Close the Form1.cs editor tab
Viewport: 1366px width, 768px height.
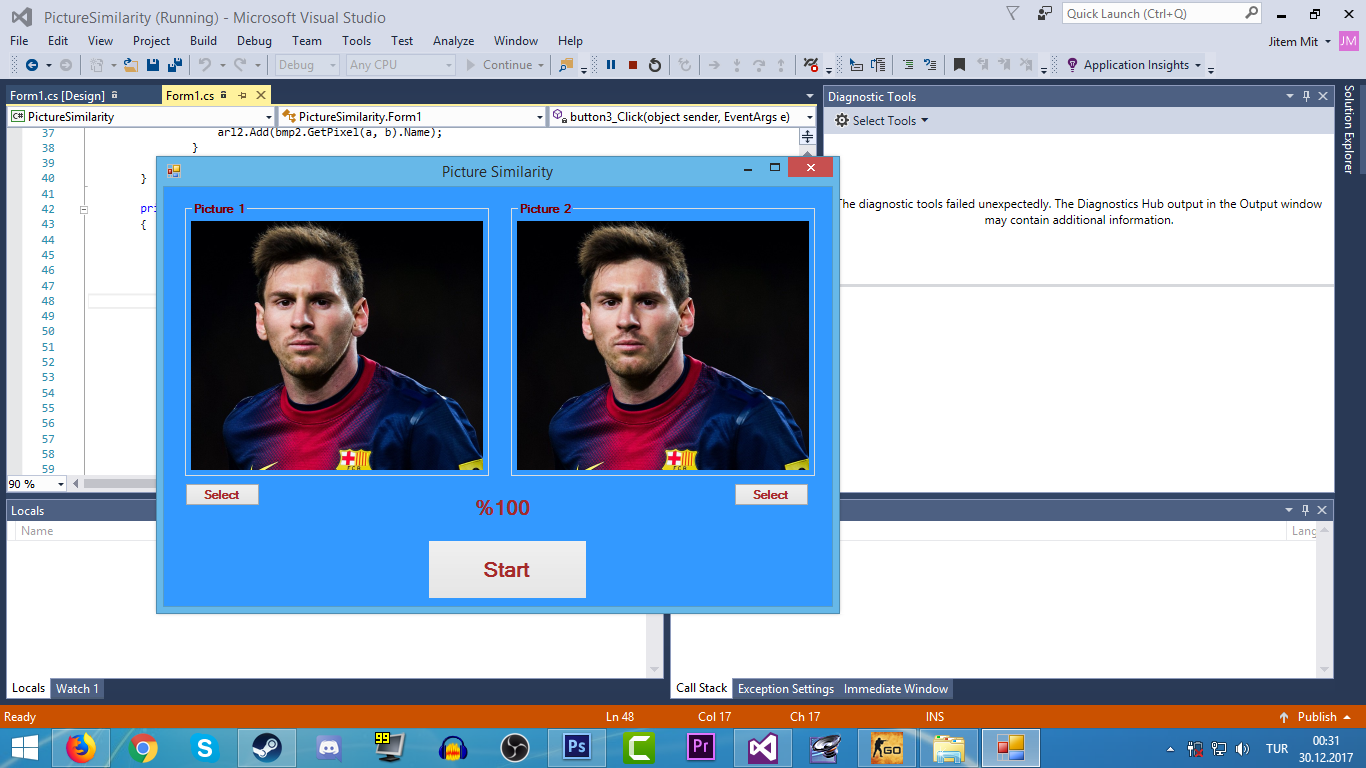tap(261, 96)
